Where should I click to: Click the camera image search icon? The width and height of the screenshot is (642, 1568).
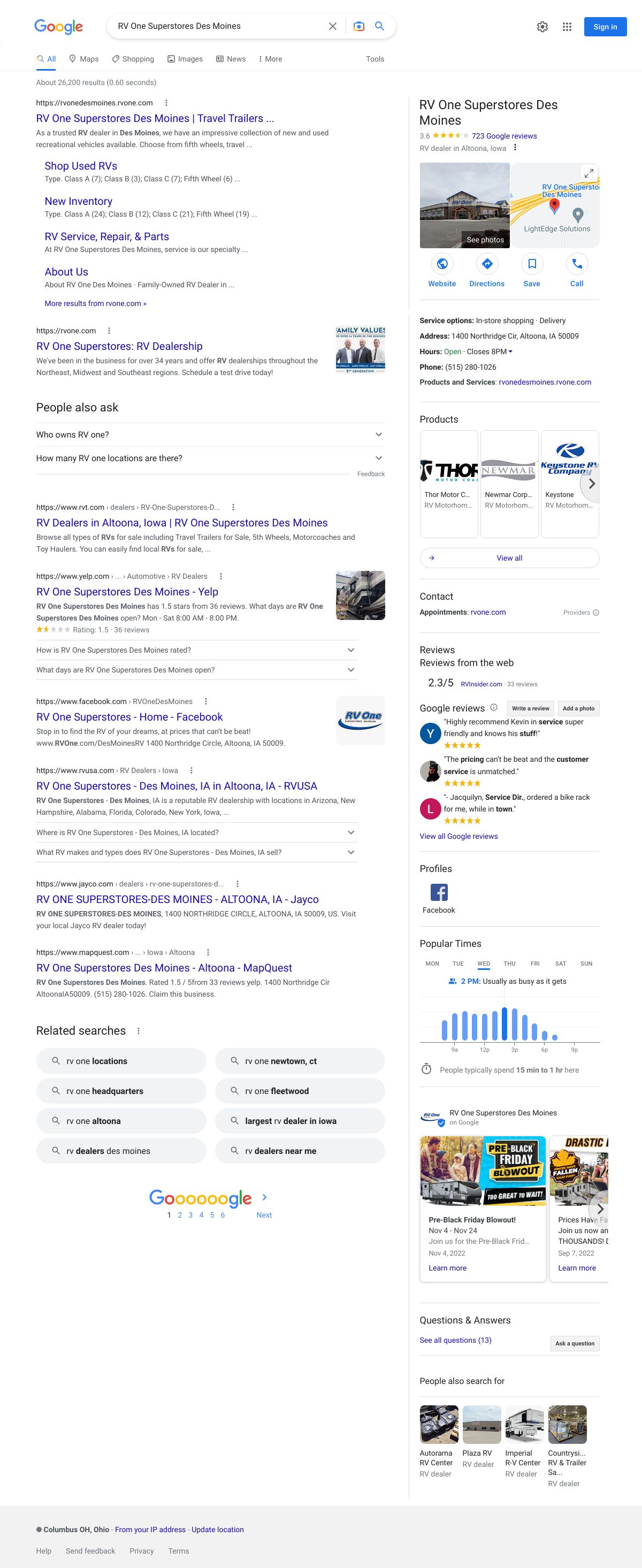pos(359,26)
